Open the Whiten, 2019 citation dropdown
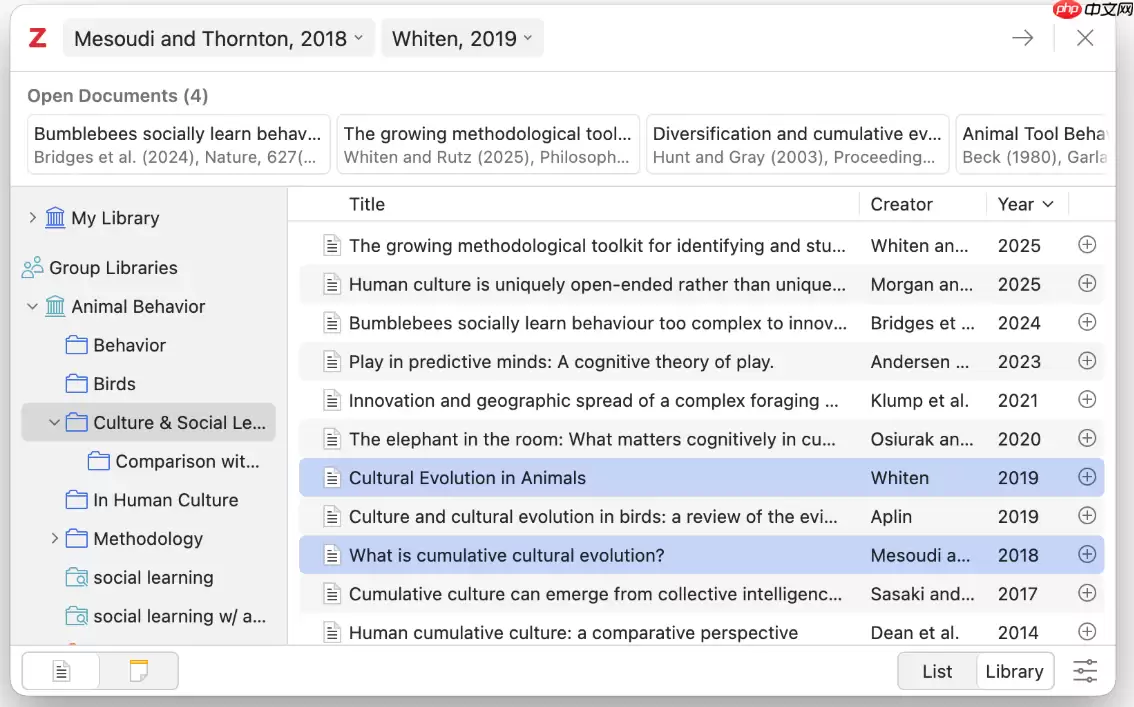This screenshot has width=1134, height=707. (x=462, y=38)
